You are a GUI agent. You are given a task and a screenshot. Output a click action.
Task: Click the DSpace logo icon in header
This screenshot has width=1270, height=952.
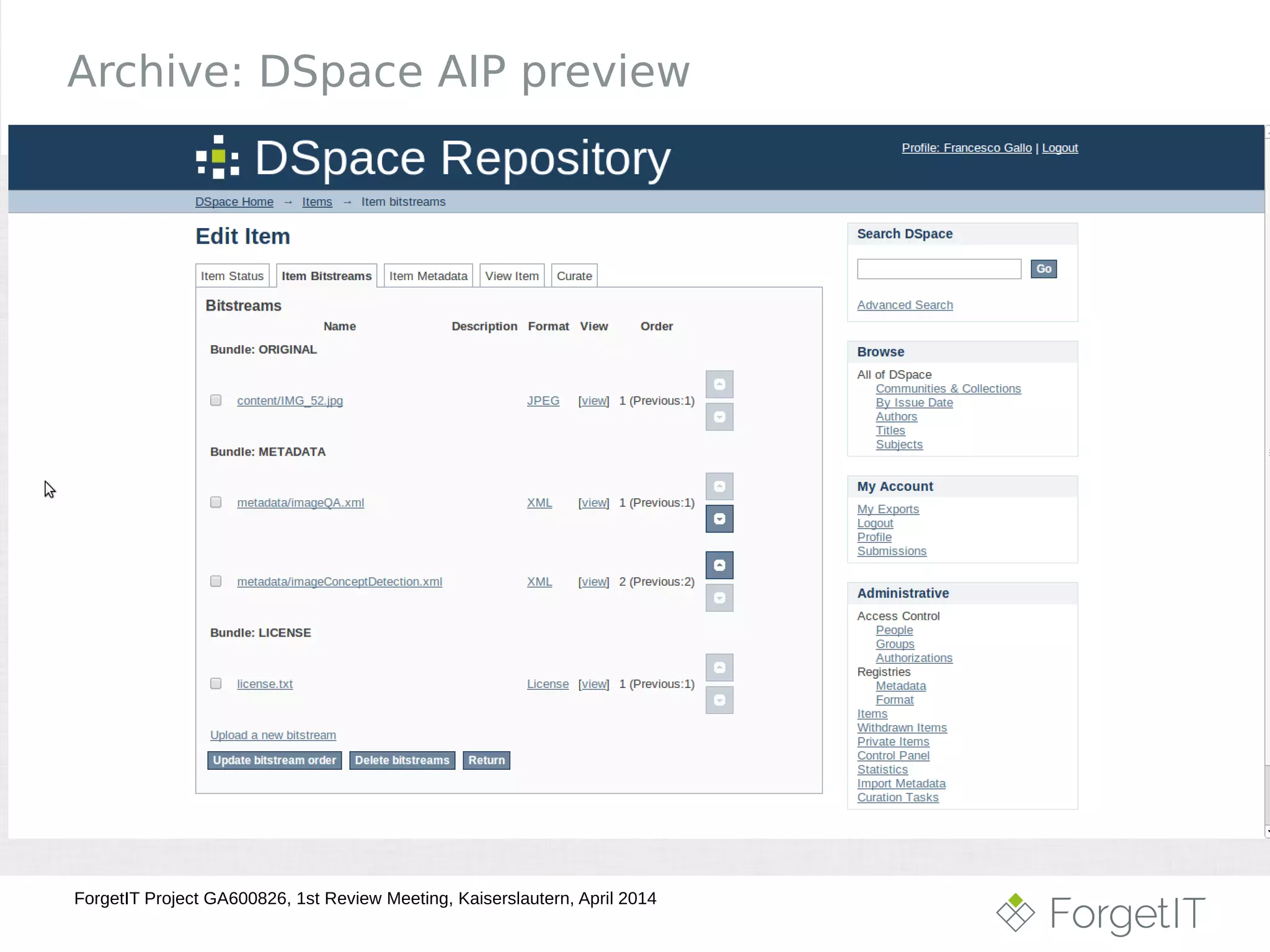(218, 157)
